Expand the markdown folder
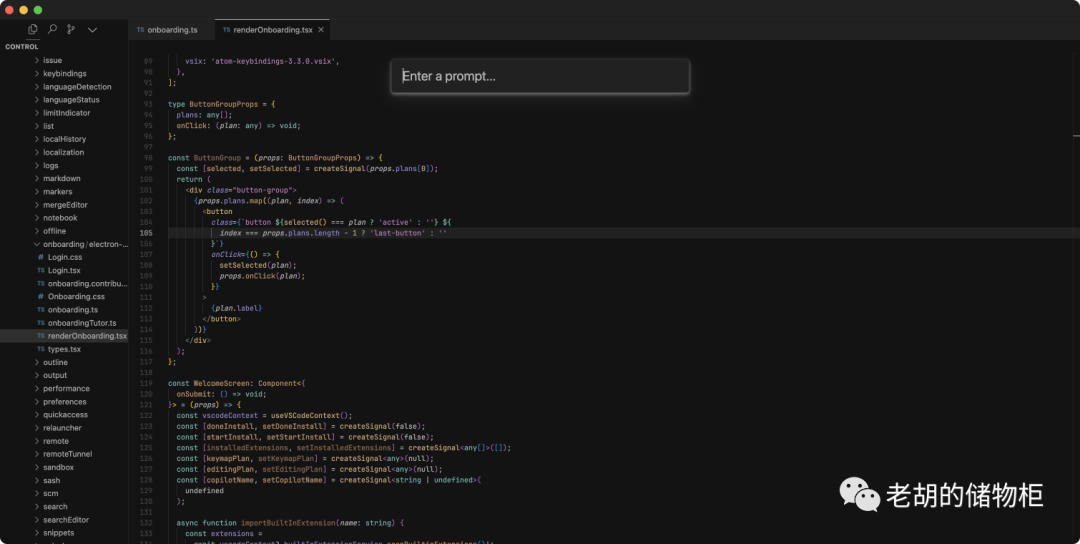1080x544 pixels. 64,178
